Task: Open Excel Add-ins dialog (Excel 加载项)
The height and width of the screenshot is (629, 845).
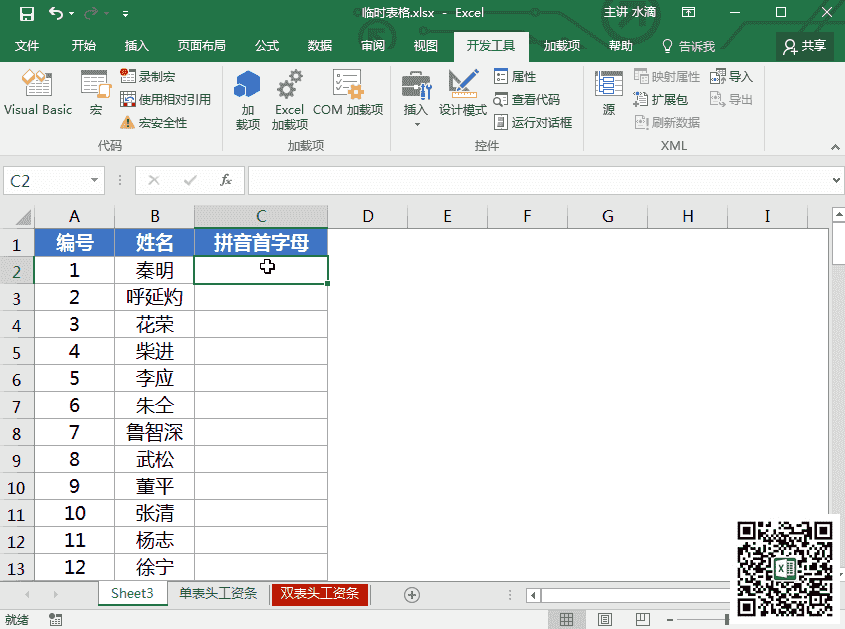Action: (x=289, y=100)
